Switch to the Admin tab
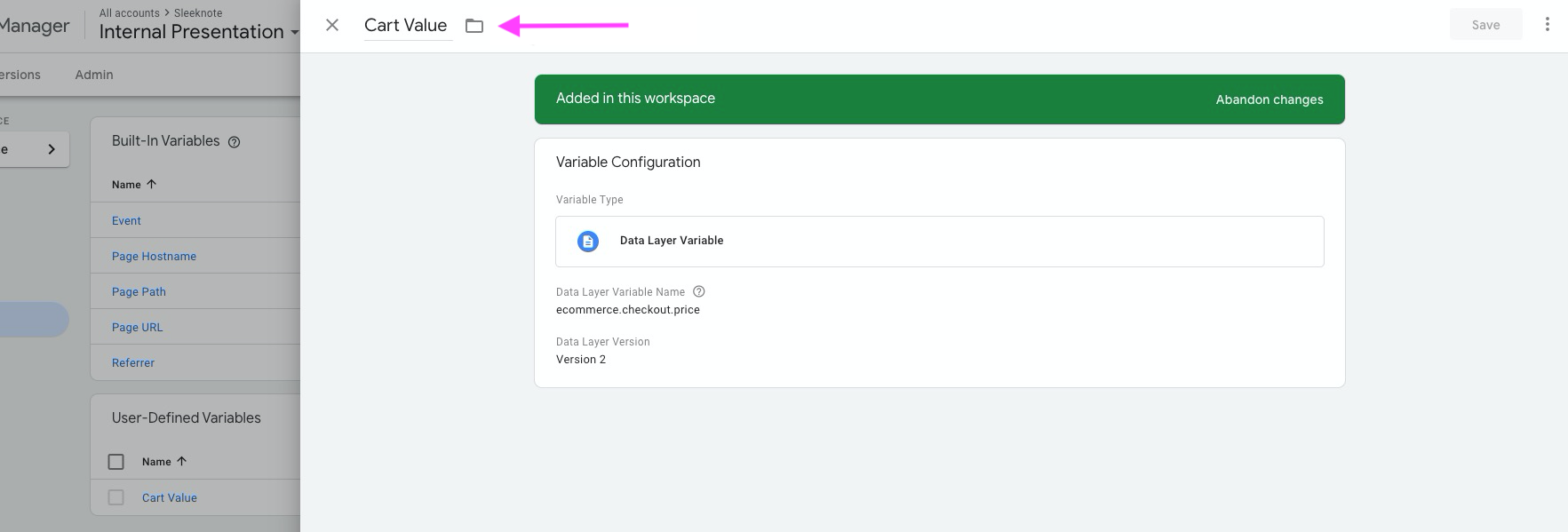1568x532 pixels. click(x=94, y=75)
